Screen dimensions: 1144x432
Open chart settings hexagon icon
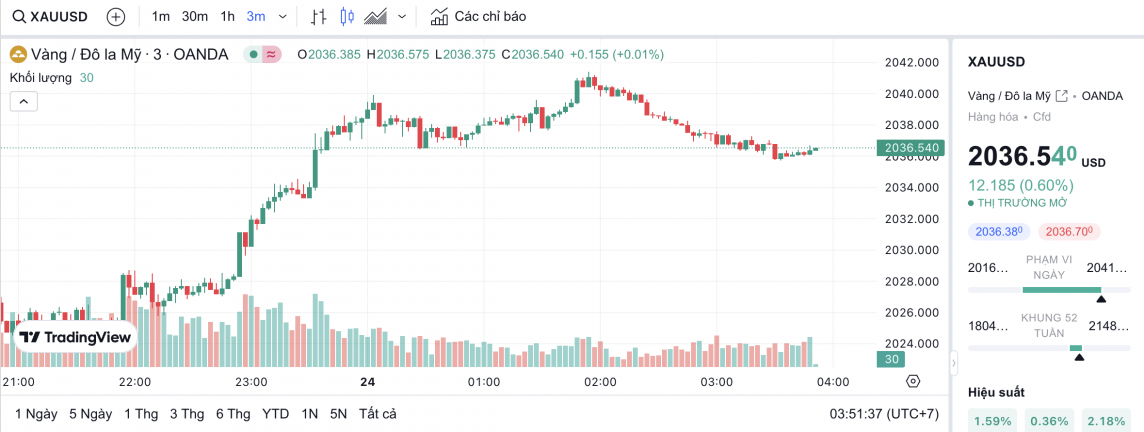[x=912, y=381]
